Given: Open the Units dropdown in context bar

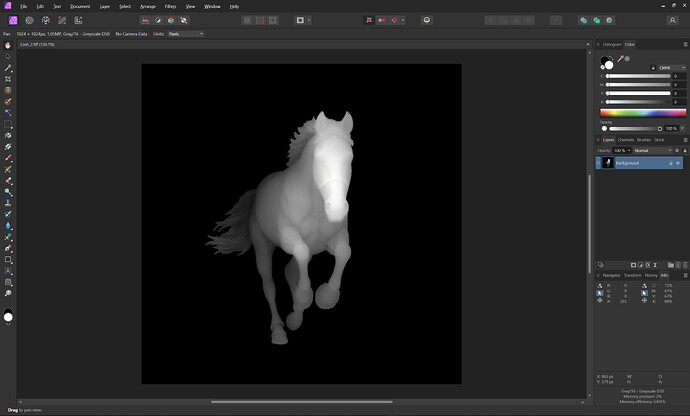Looking at the screenshot, I should tap(185, 34).
